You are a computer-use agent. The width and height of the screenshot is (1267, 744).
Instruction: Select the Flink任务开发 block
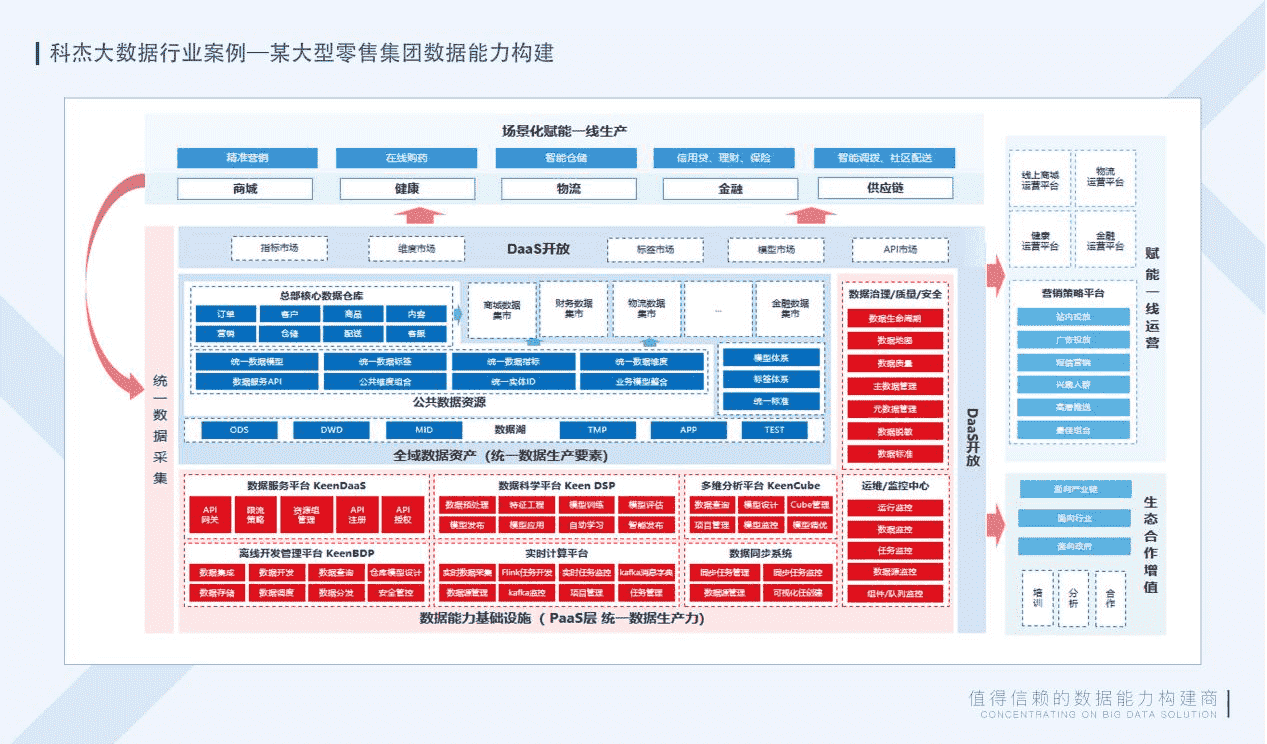coord(526,573)
